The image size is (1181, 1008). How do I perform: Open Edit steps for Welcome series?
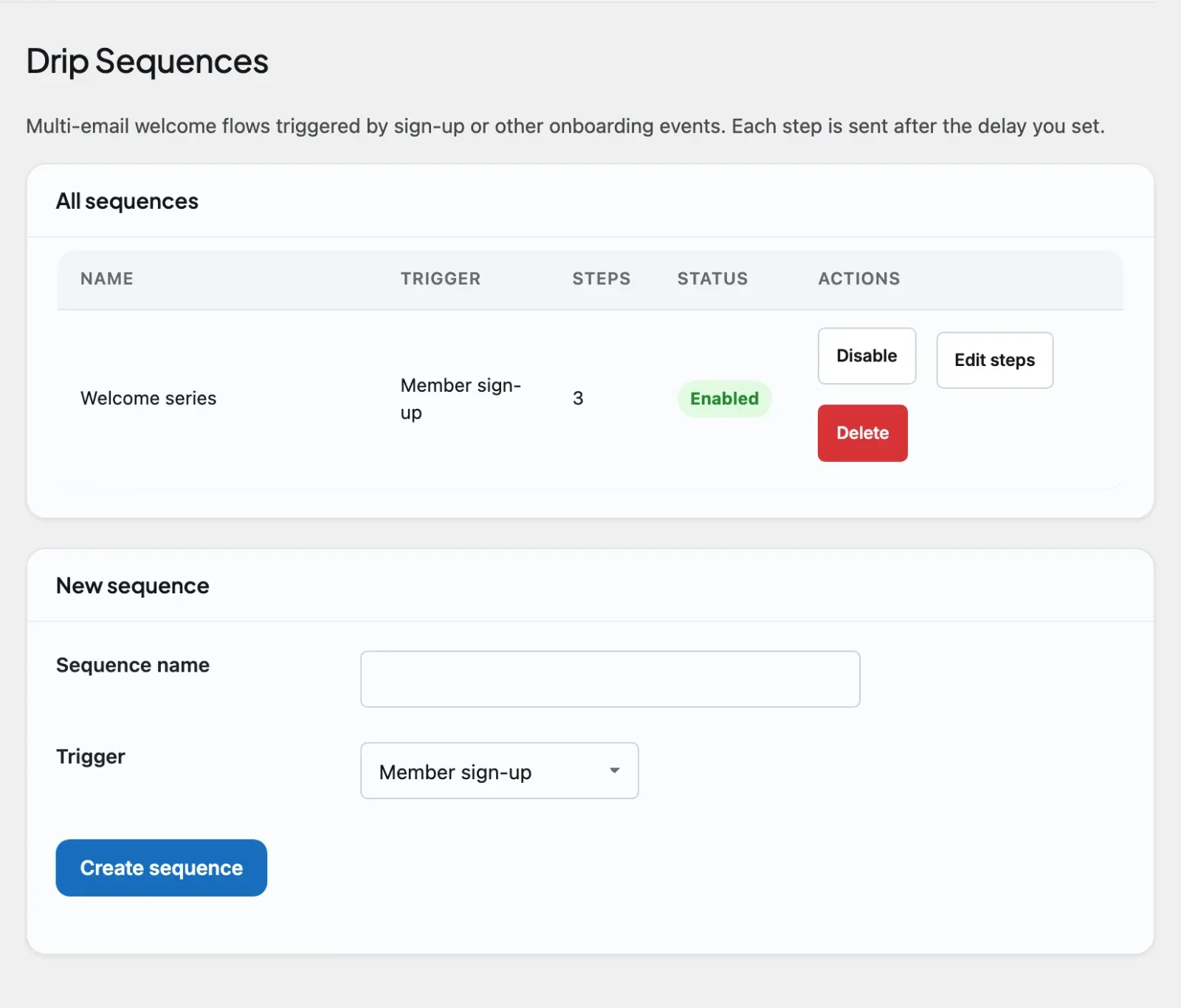994,360
